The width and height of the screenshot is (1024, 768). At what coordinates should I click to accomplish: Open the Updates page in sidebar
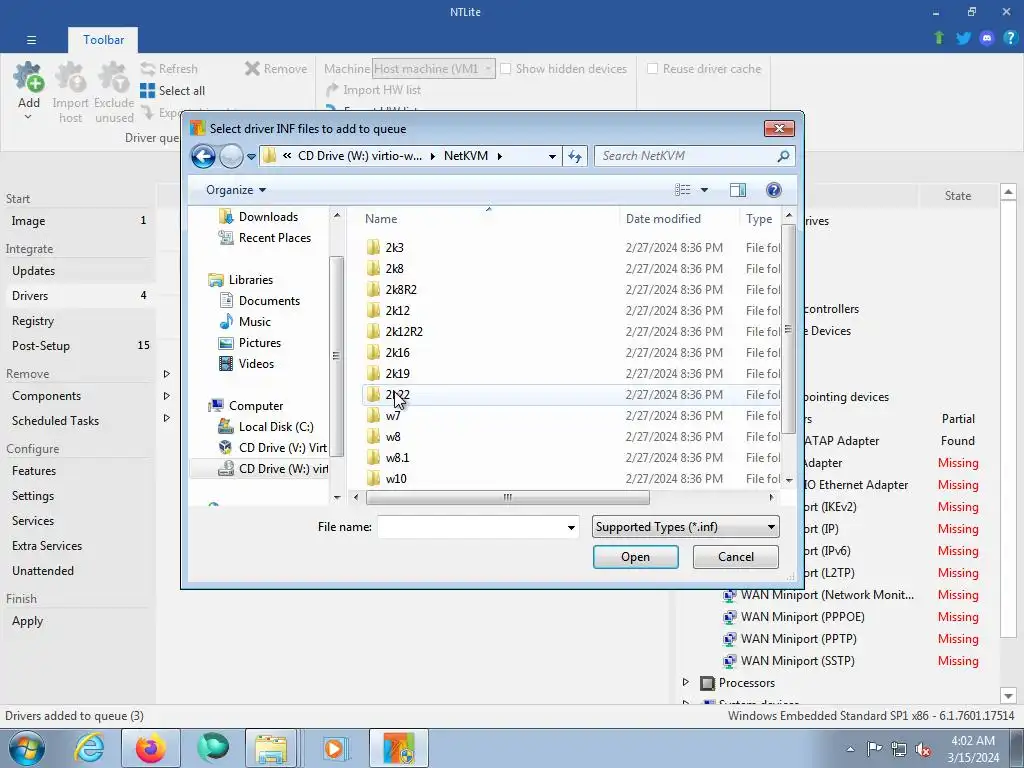click(33, 271)
